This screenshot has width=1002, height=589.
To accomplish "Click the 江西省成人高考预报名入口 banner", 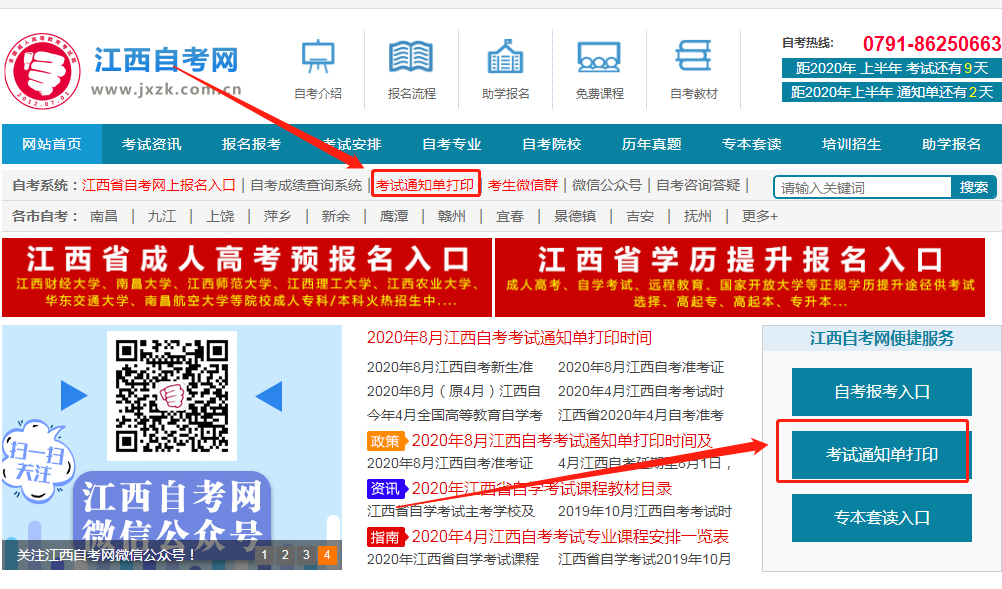I will pyautogui.click(x=247, y=277).
